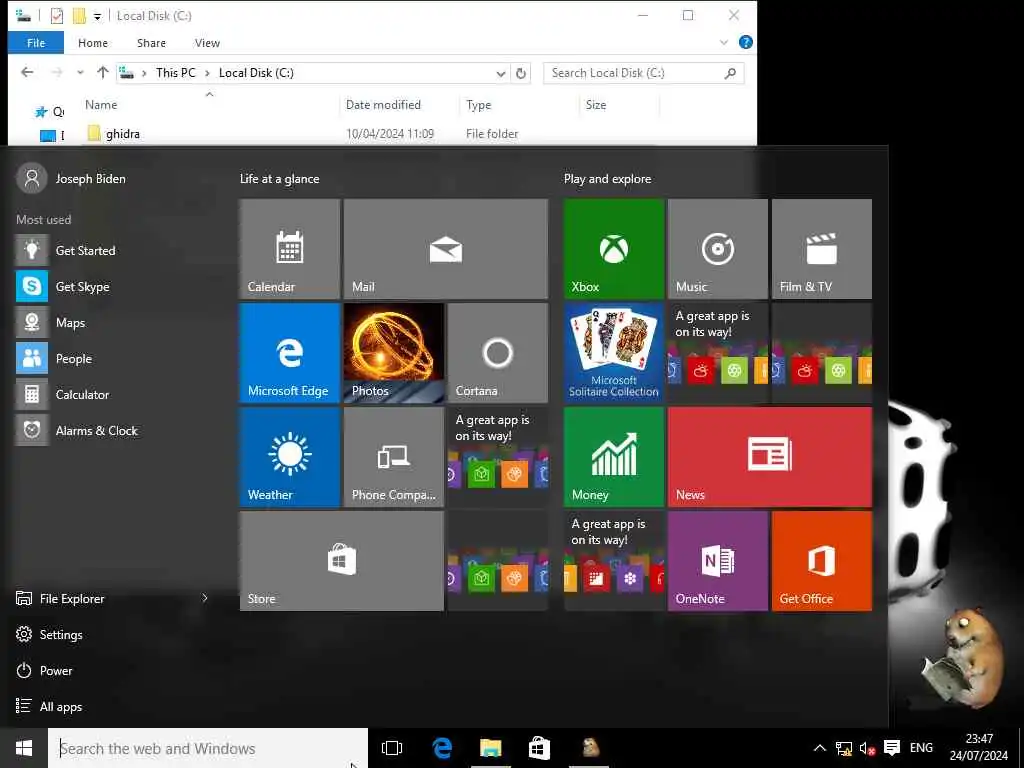Click This PC in address breadcrumb
Image resolution: width=1024 pixels, height=768 pixels.
pos(176,72)
